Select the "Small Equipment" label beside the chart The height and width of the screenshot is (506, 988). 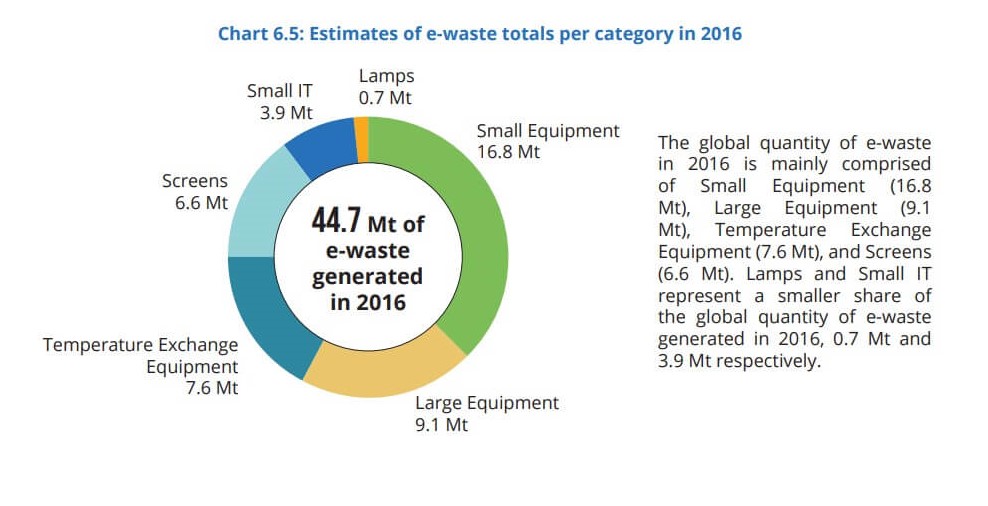coord(547,131)
